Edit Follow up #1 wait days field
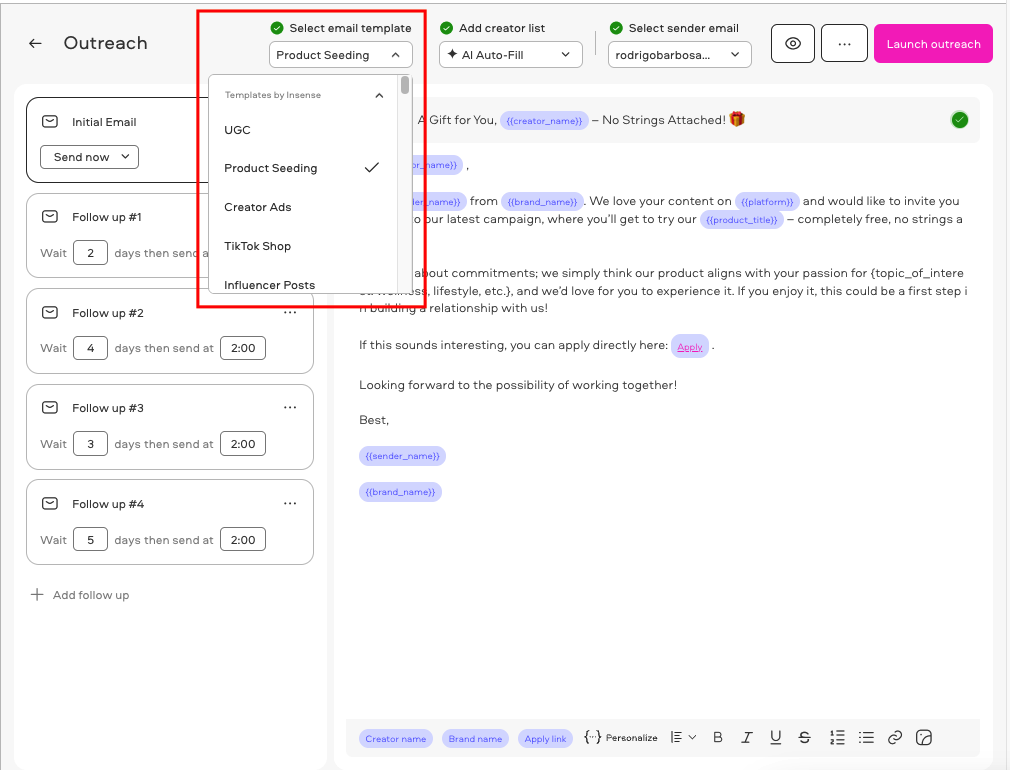This screenshot has width=1010, height=770. [90, 253]
